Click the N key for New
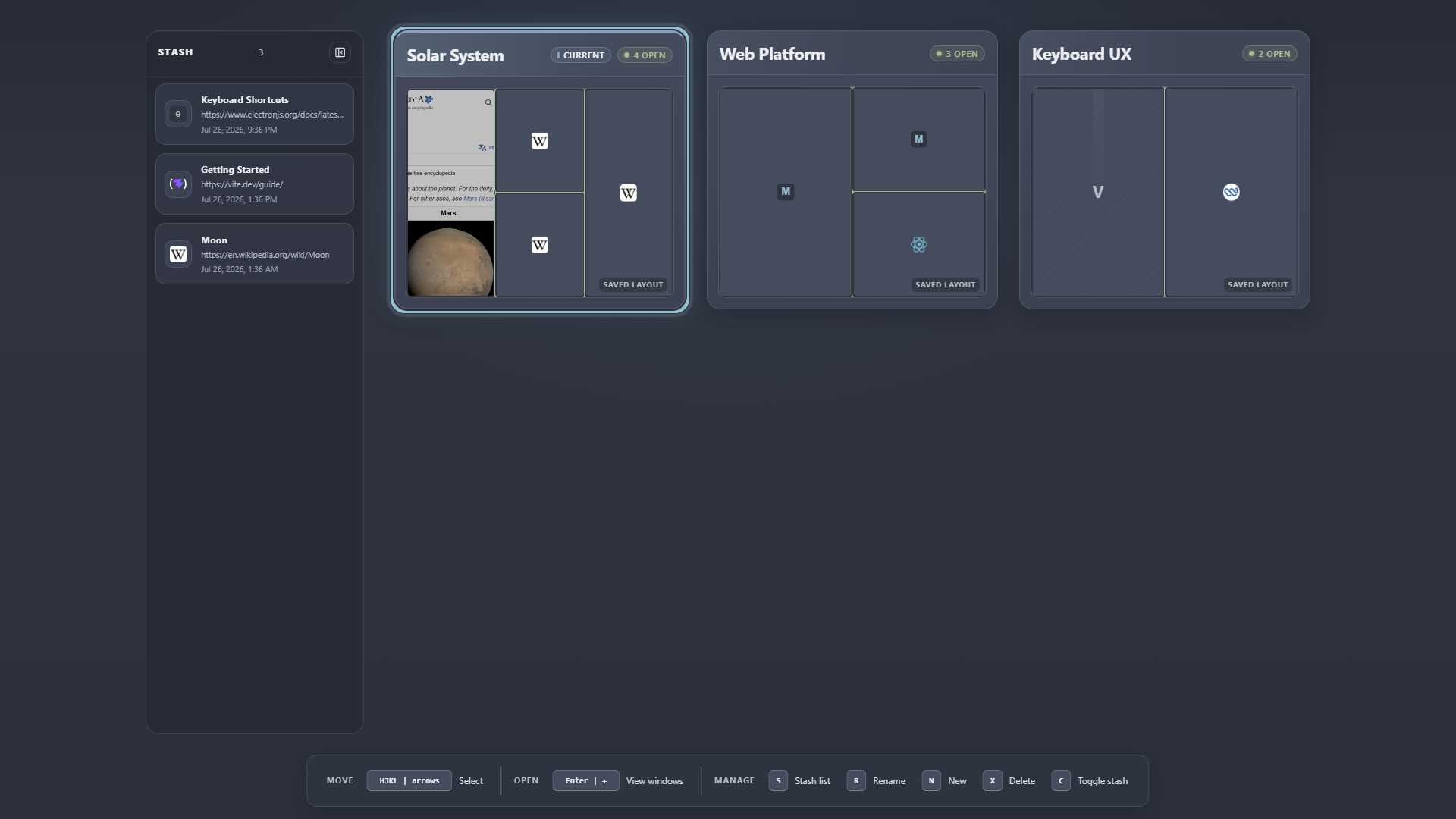Image resolution: width=1456 pixels, height=819 pixels. click(x=931, y=781)
